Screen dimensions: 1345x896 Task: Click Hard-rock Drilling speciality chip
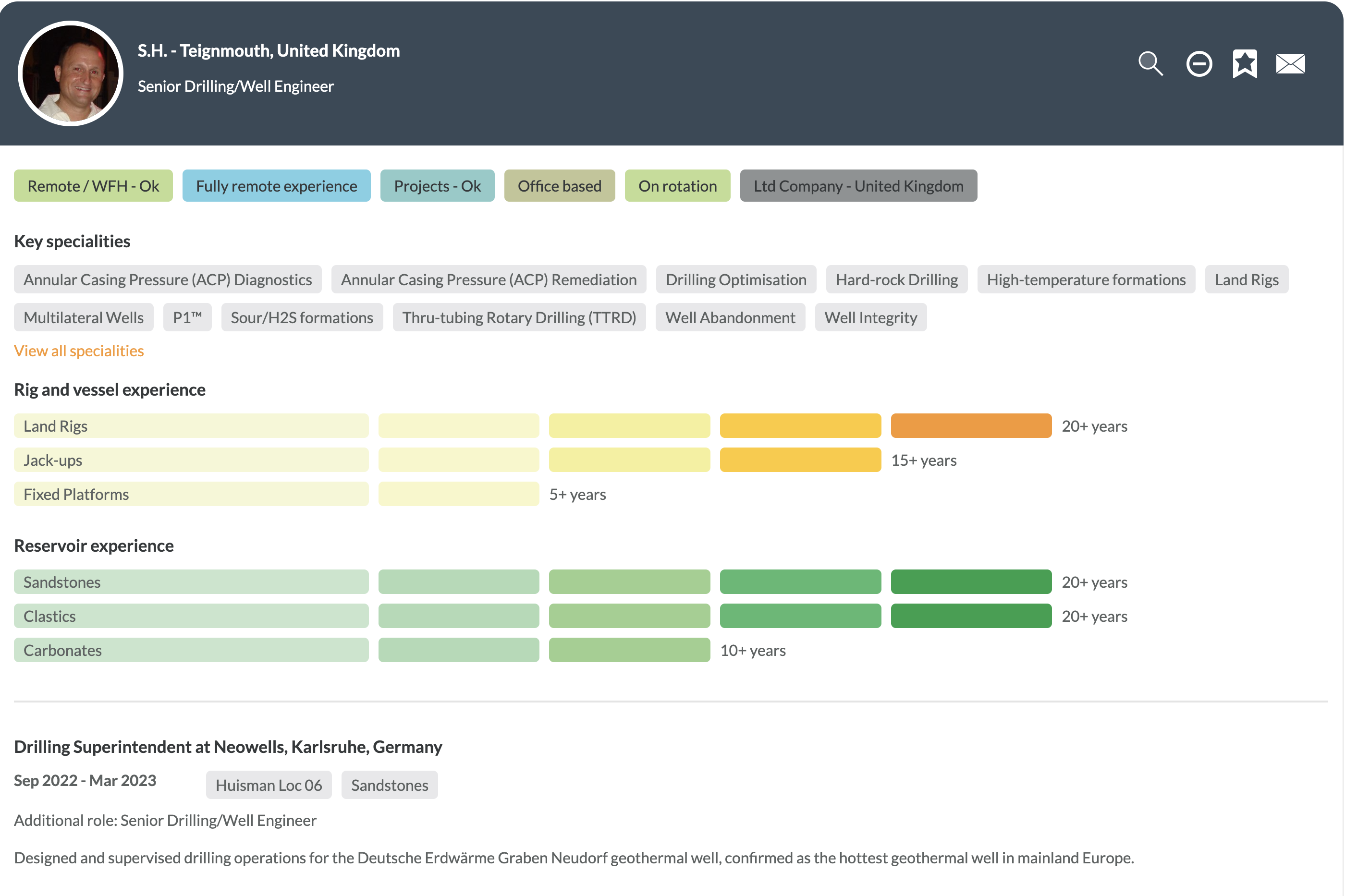tap(896, 279)
